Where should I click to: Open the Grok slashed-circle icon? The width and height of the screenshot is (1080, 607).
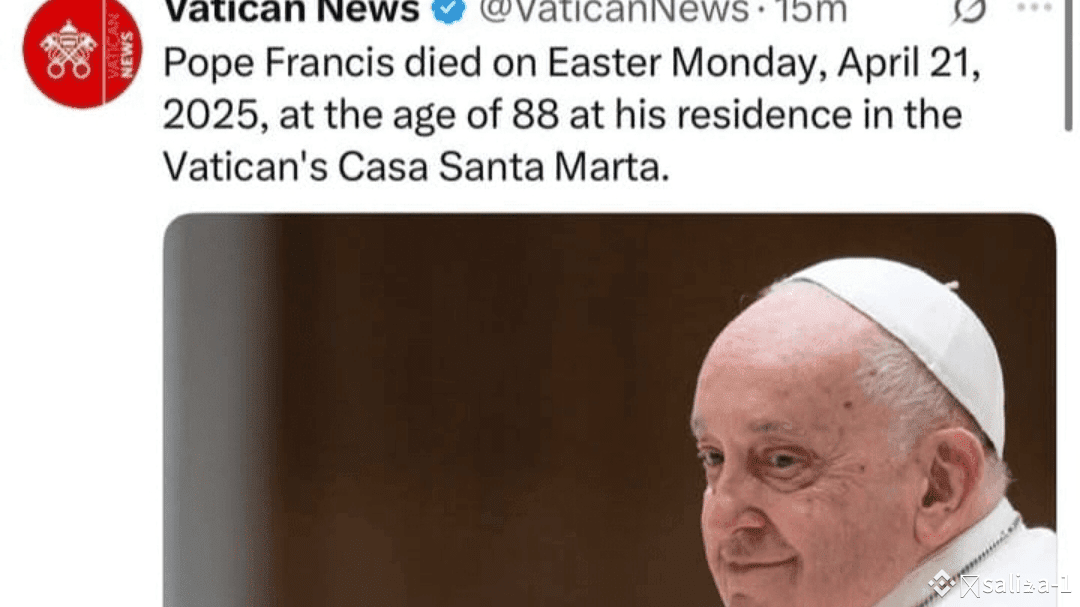968,12
